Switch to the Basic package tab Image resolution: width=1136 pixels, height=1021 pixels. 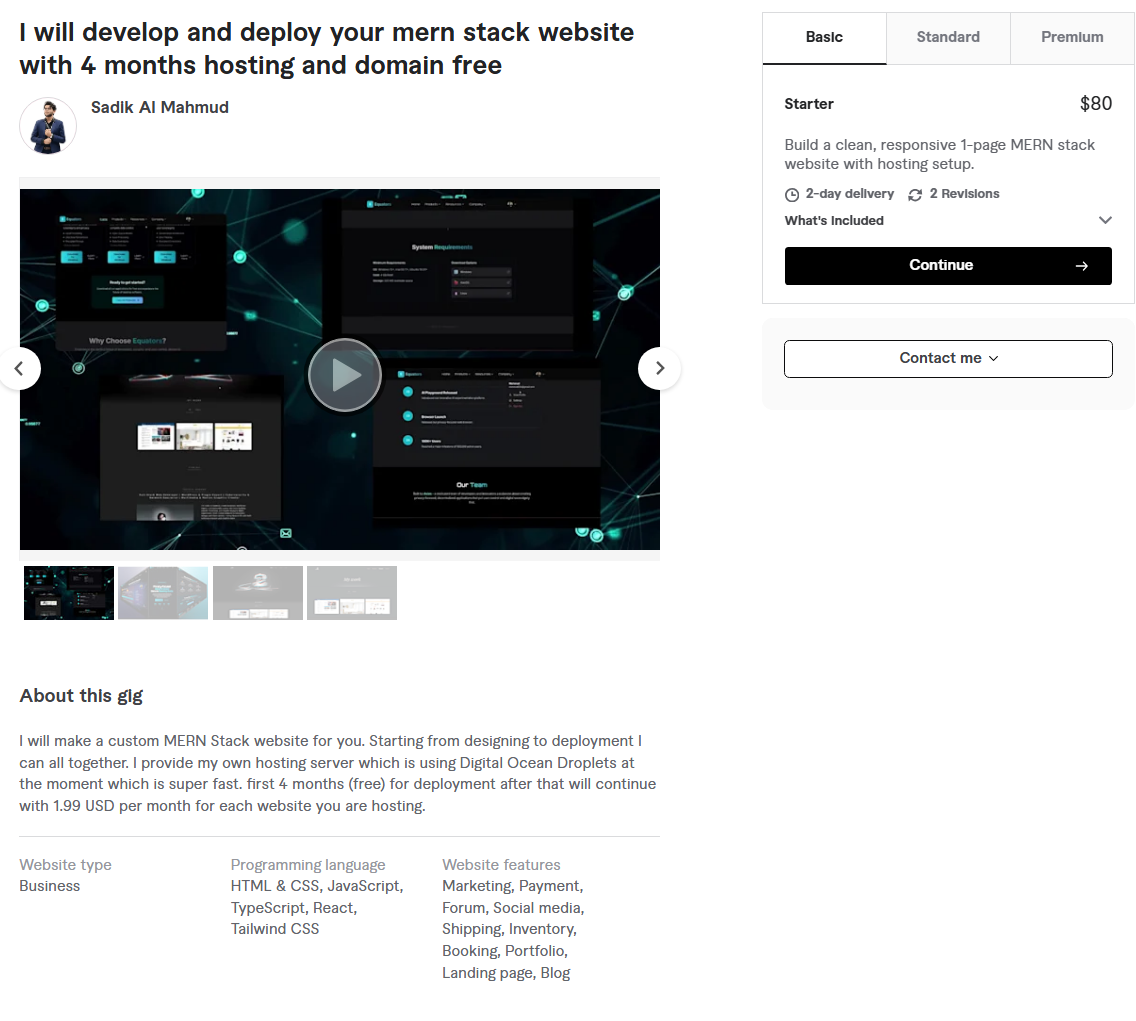(824, 38)
